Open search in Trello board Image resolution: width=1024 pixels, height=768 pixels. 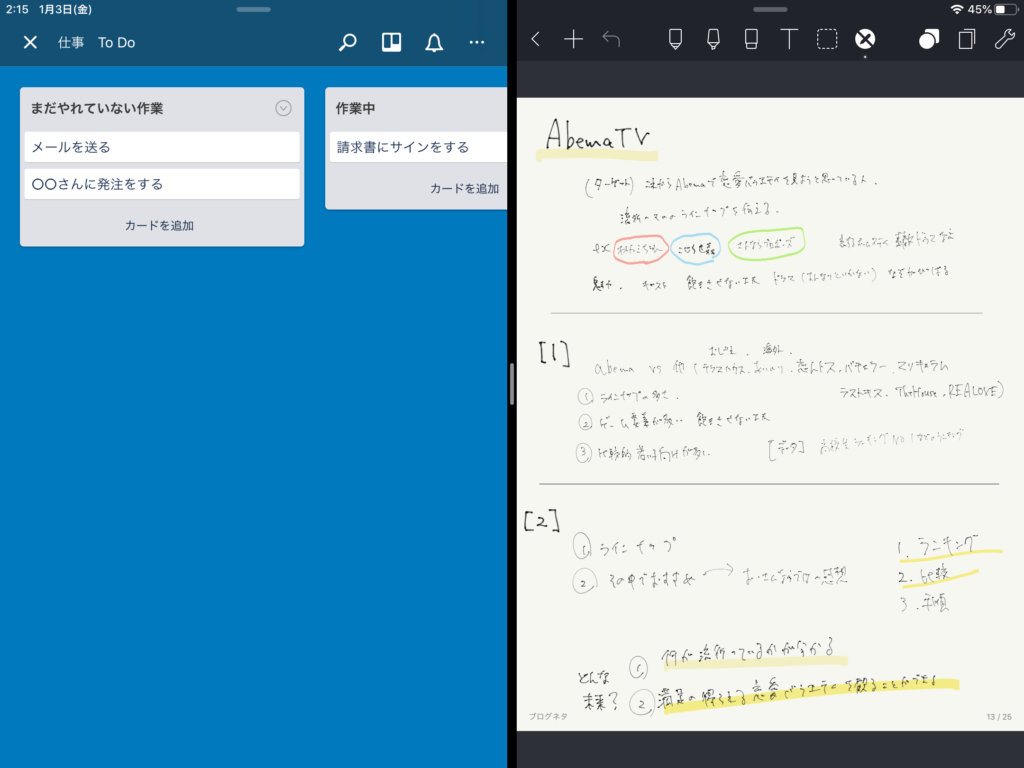click(347, 42)
